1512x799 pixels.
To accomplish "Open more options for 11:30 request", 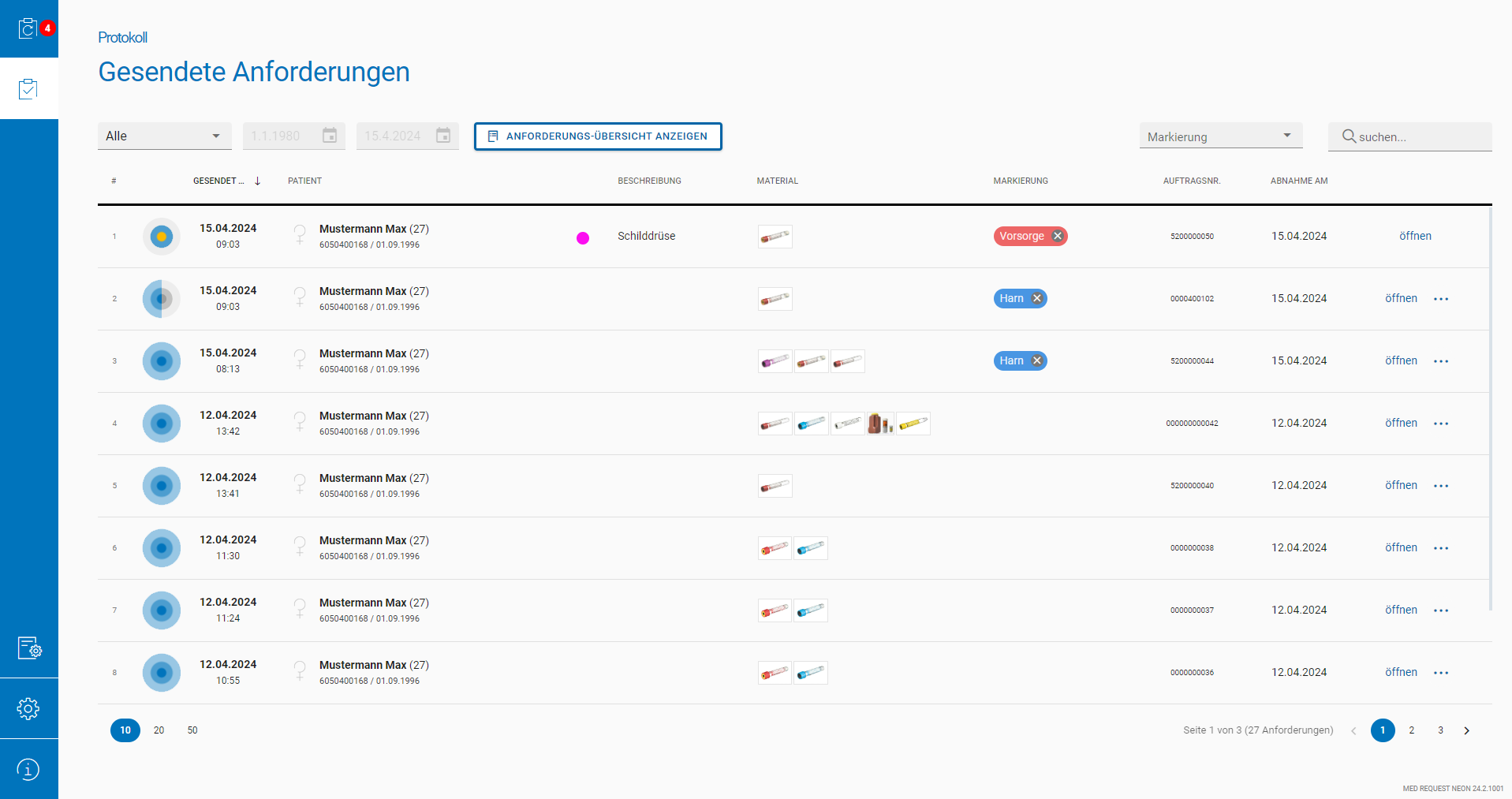I will tap(1441, 548).
